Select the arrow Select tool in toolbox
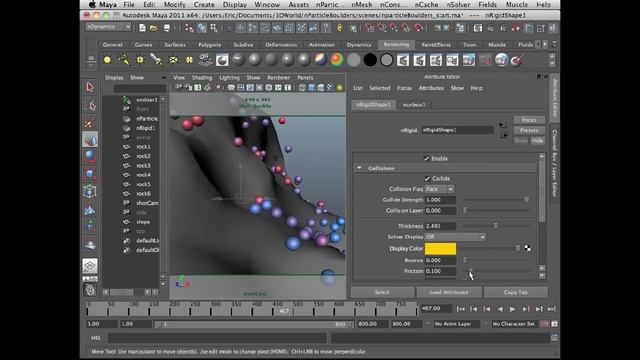Image resolution: width=640 pixels, height=360 pixels. tap(90, 87)
